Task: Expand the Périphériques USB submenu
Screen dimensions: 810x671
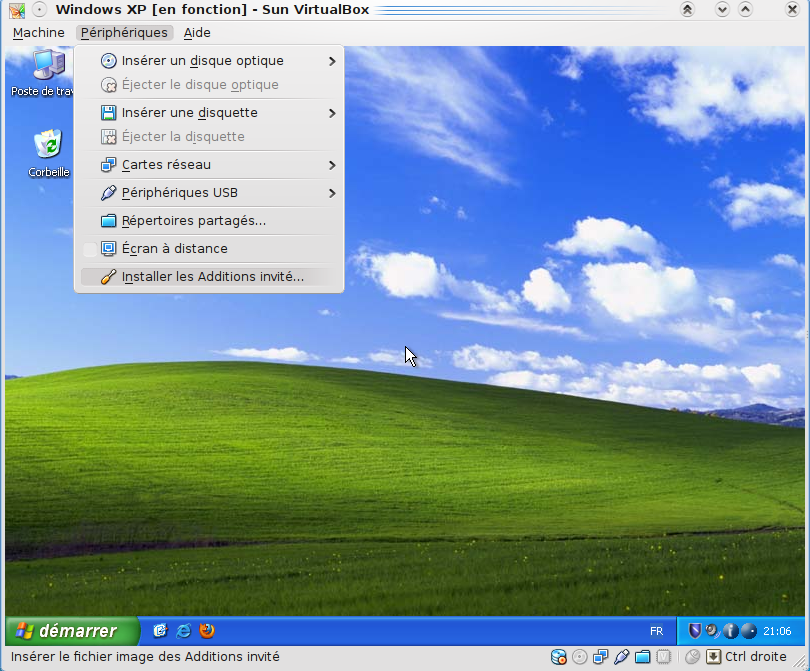Action: (331, 193)
